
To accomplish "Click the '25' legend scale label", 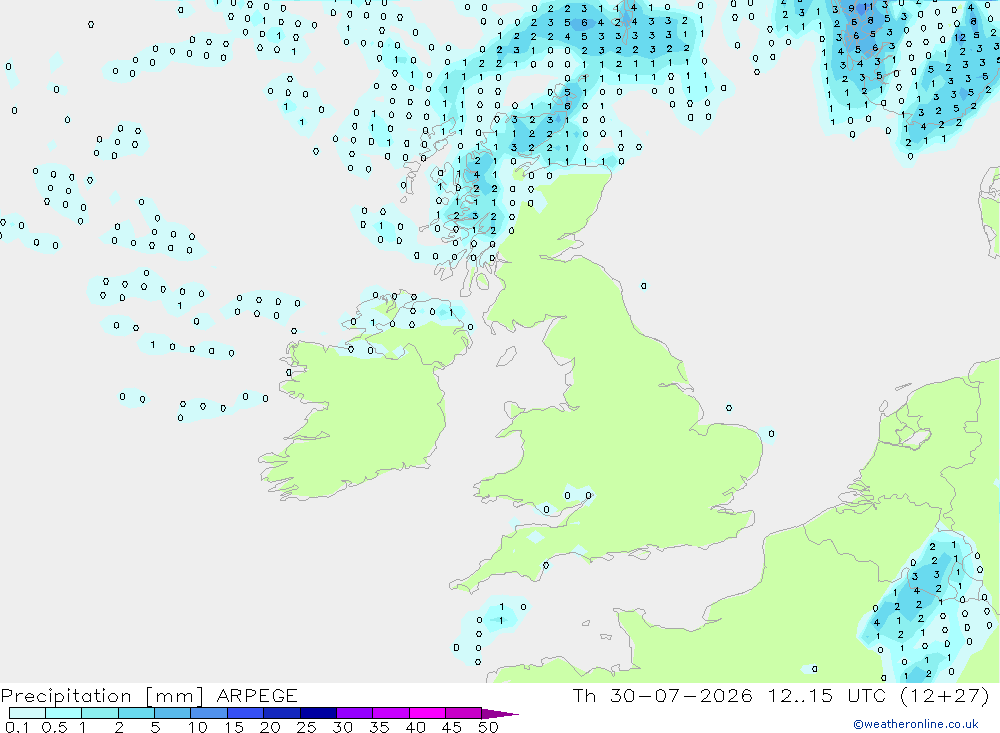I will [x=306, y=727].
